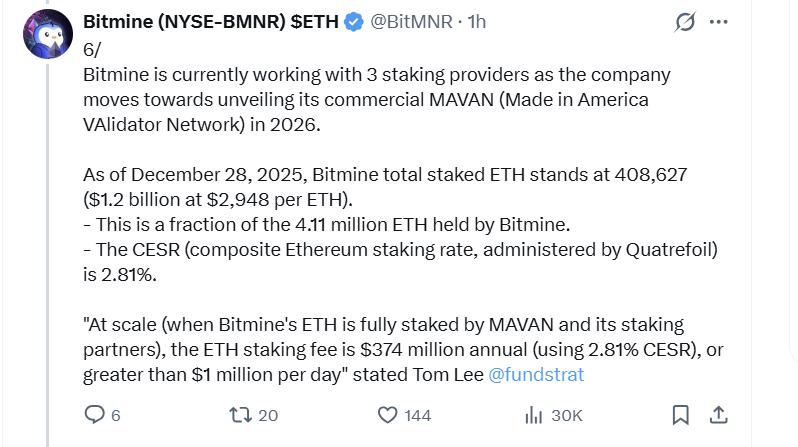Click the 144 likes count
Image resolution: width=798 pixels, height=447 pixels.
coord(418,414)
